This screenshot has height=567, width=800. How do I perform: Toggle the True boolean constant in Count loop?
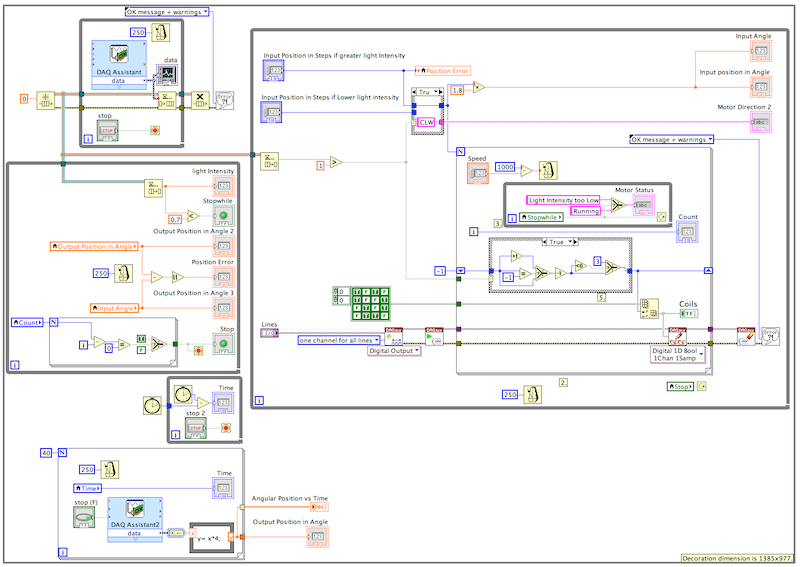141,339
